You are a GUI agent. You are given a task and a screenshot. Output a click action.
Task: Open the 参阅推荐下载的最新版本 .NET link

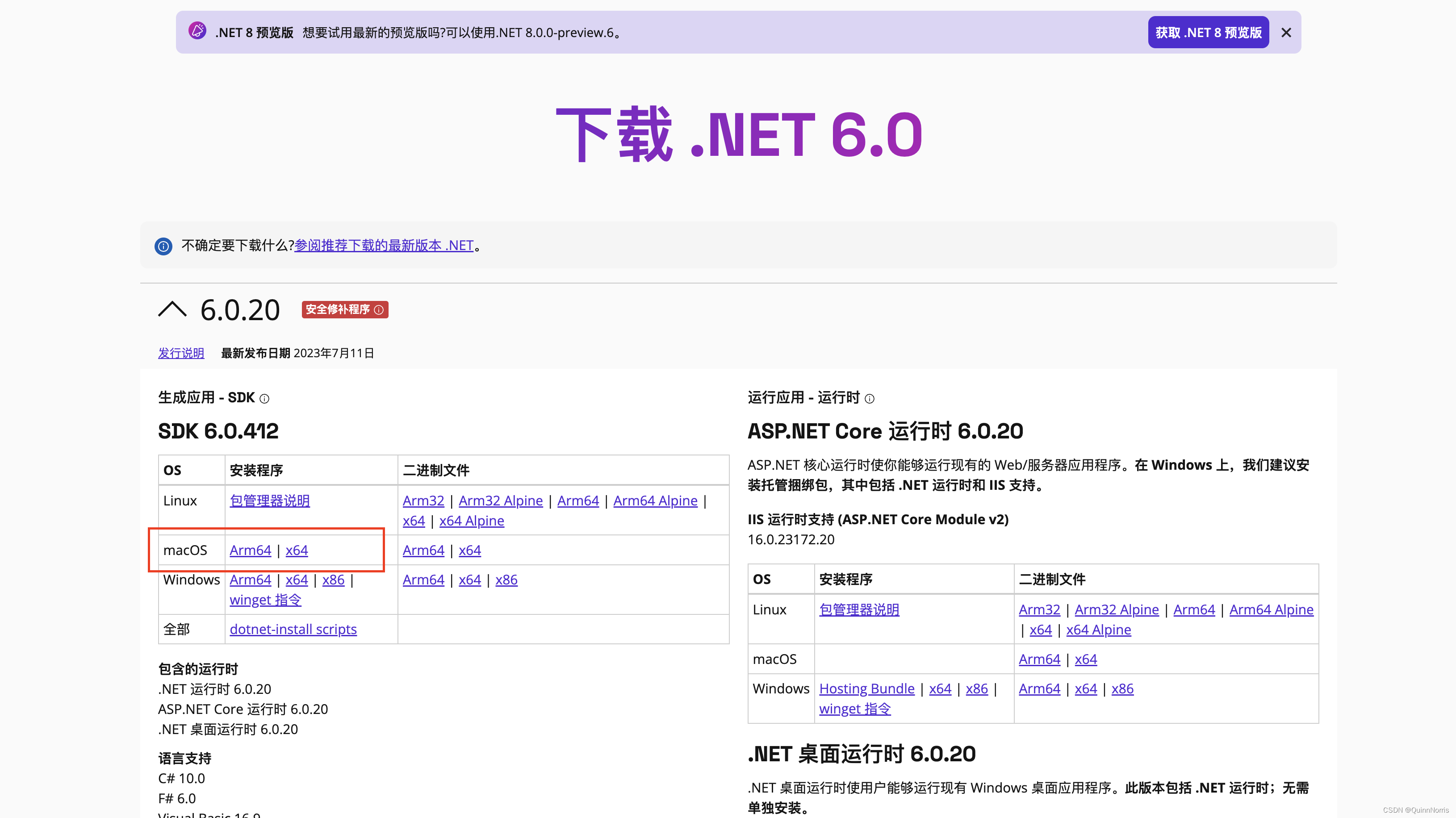coord(384,246)
